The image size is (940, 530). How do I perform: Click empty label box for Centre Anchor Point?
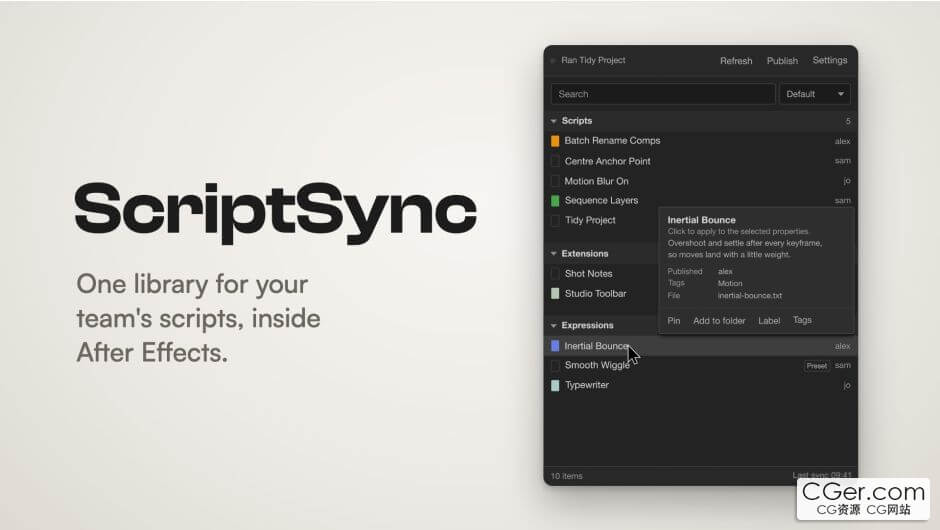555,161
